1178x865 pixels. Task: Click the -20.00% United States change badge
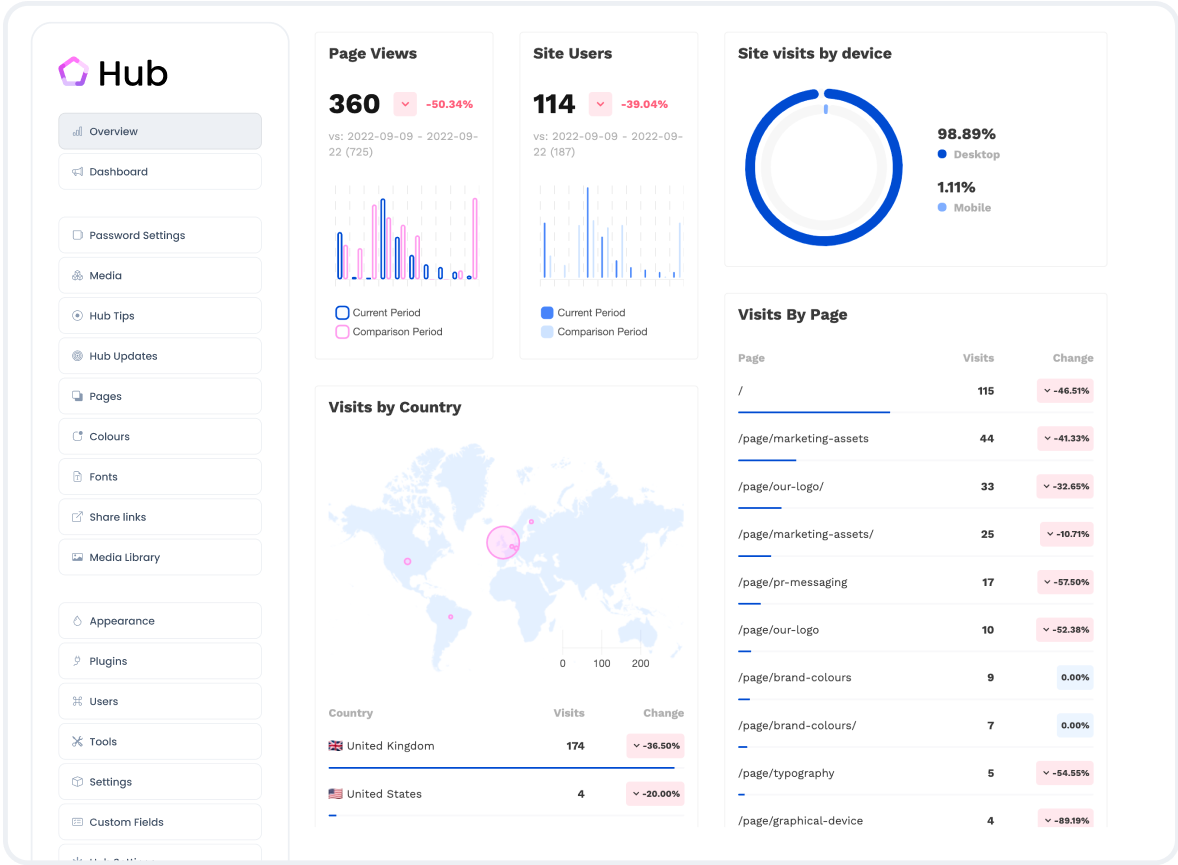[x=655, y=794]
